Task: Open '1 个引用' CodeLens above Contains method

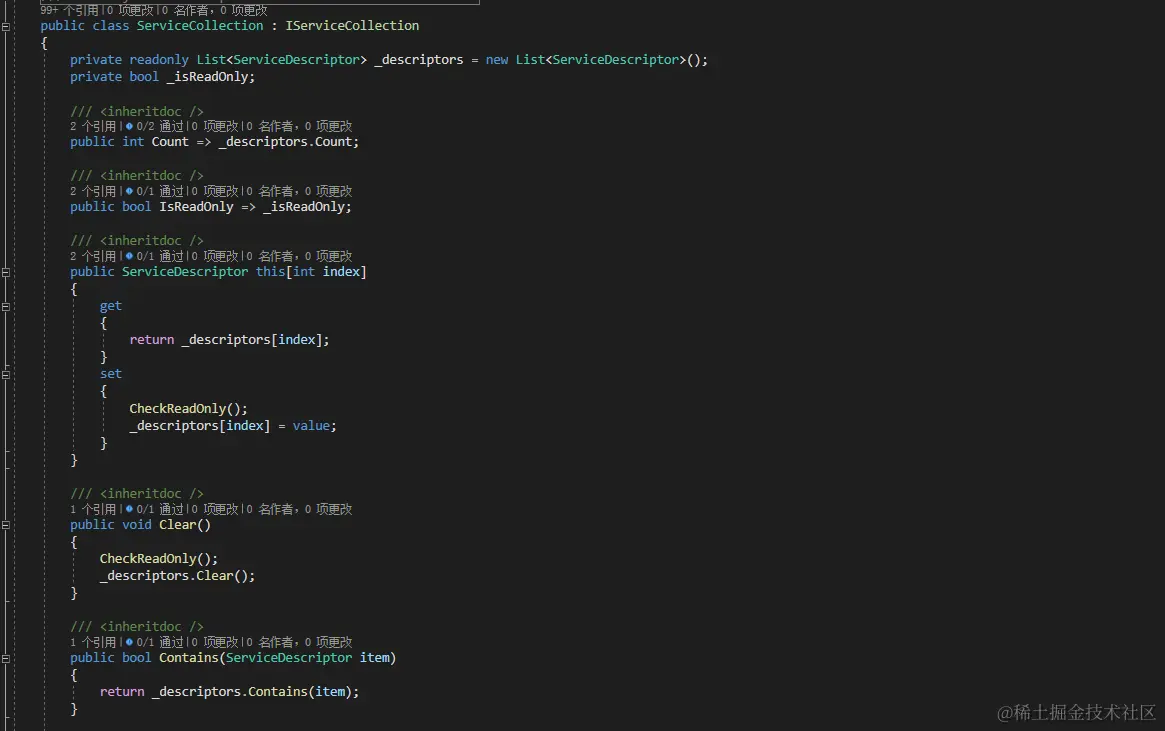Action: [x=93, y=642]
